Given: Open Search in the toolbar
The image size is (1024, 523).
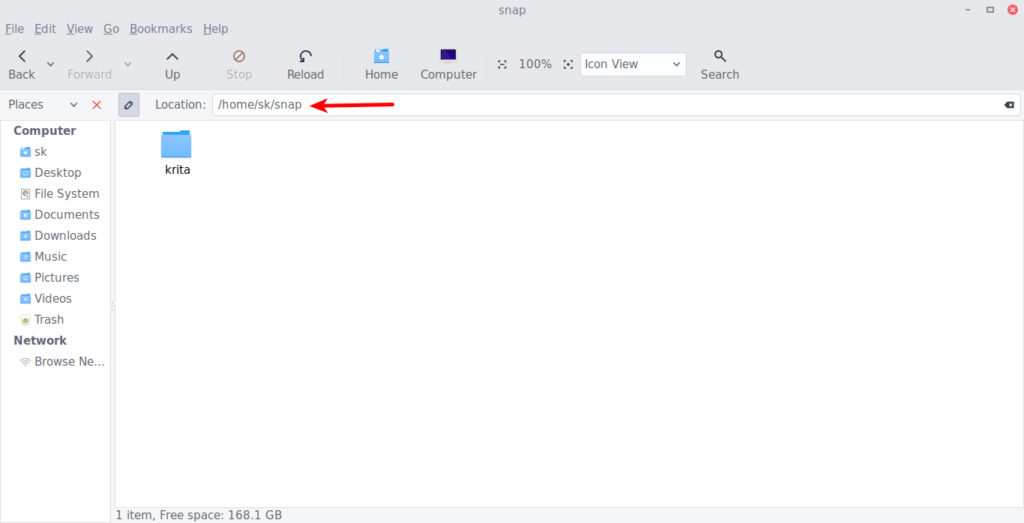Looking at the screenshot, I should (x=720, y=65).
